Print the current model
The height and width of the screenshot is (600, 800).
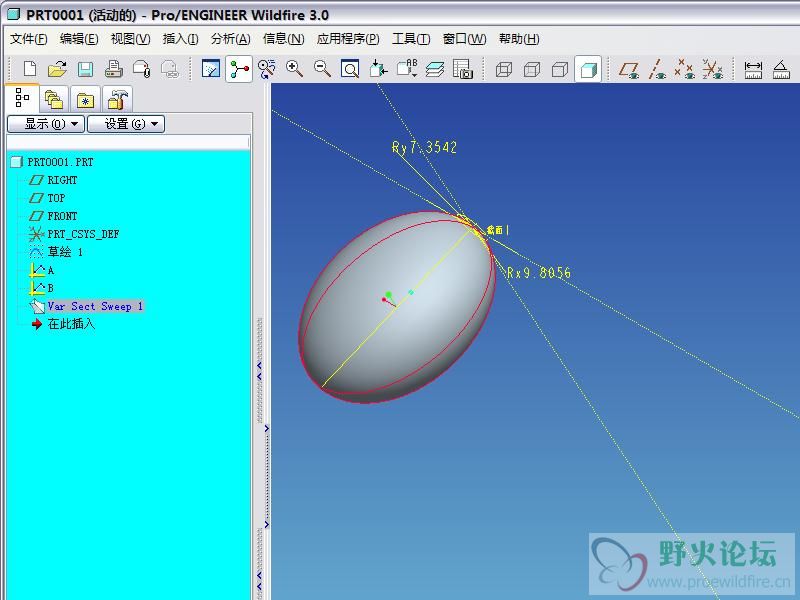[113, 68]
